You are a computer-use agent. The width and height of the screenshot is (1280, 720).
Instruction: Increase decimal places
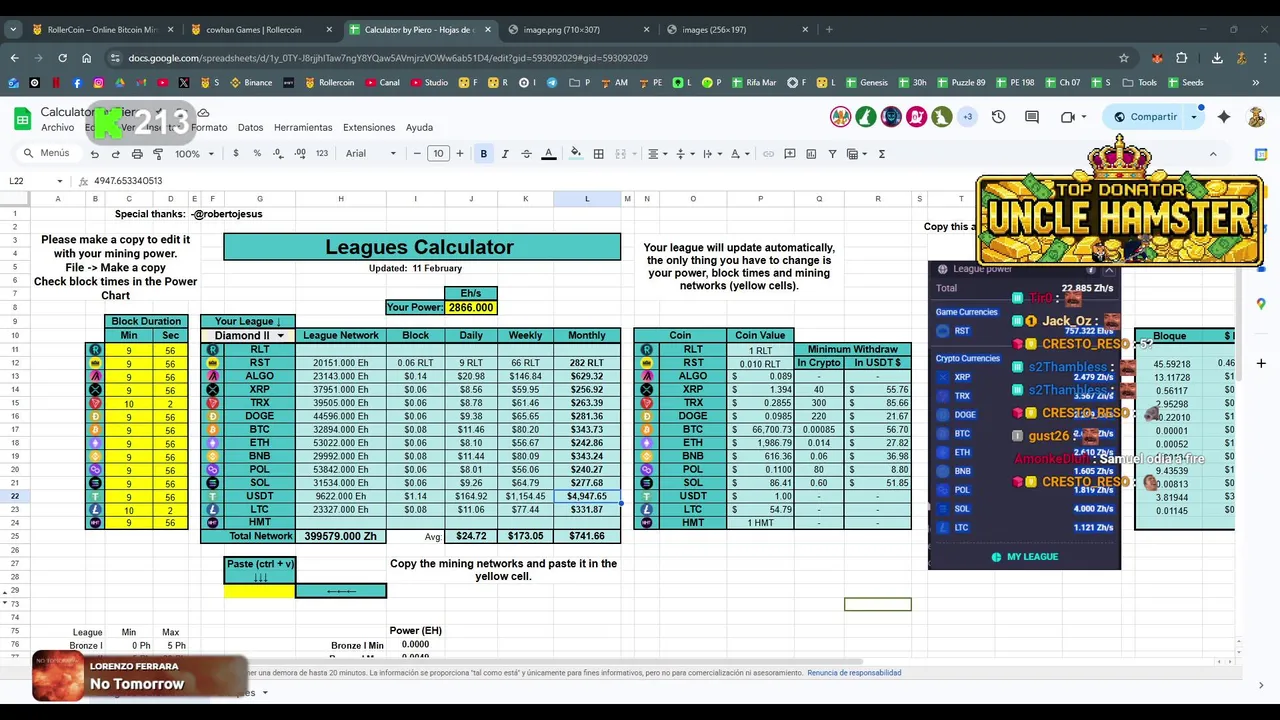[x=300, y=154]
